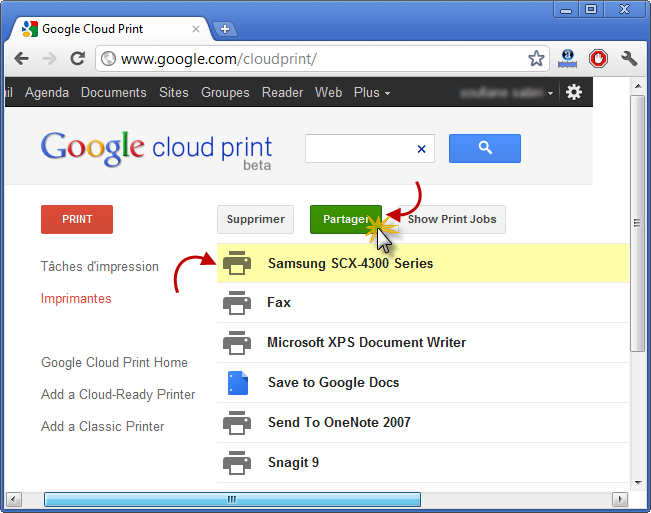
Task: Open a new tab with plus button
Action: point(225,29)
